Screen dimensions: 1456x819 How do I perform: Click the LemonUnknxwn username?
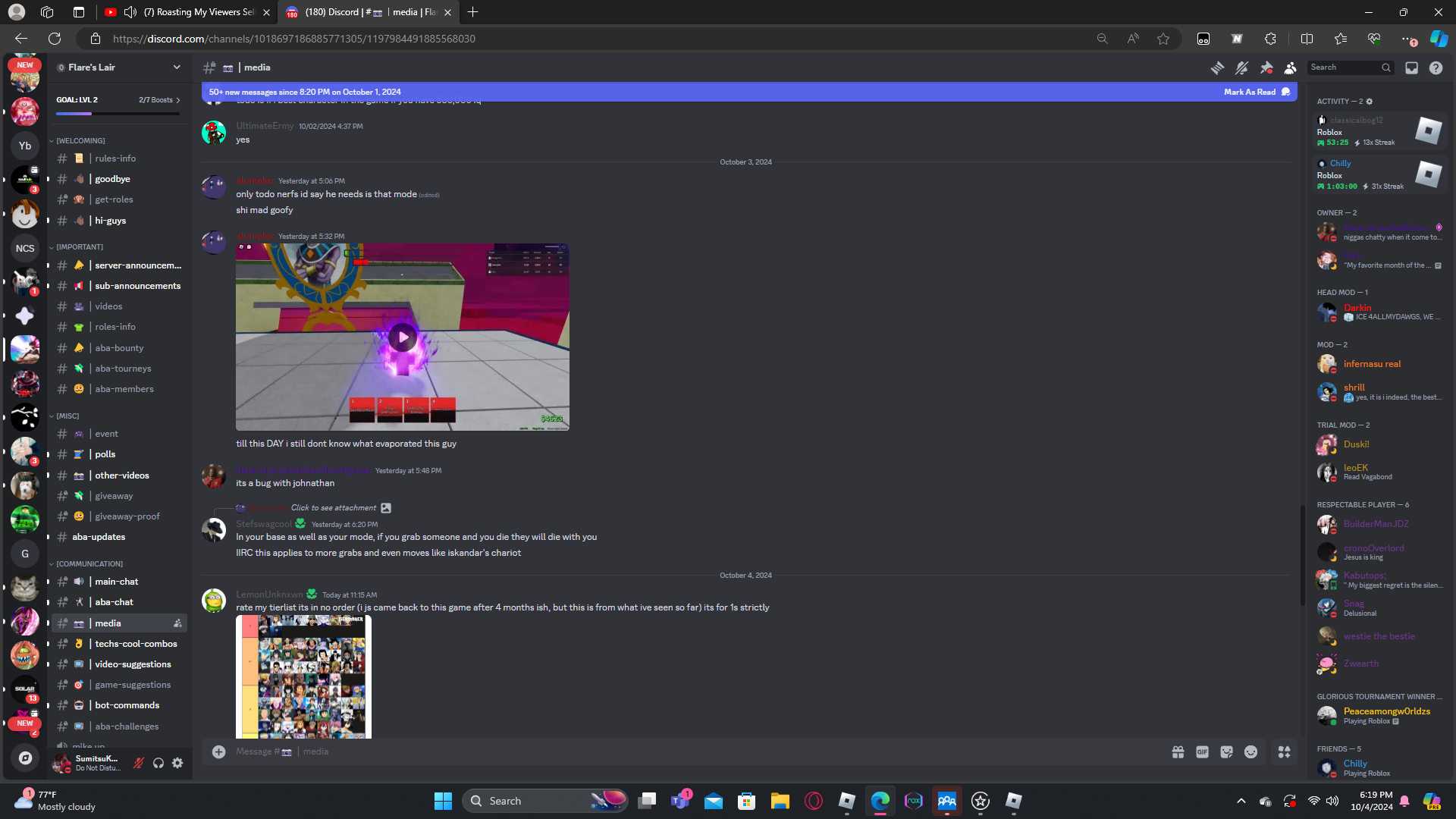pos(269,595)
